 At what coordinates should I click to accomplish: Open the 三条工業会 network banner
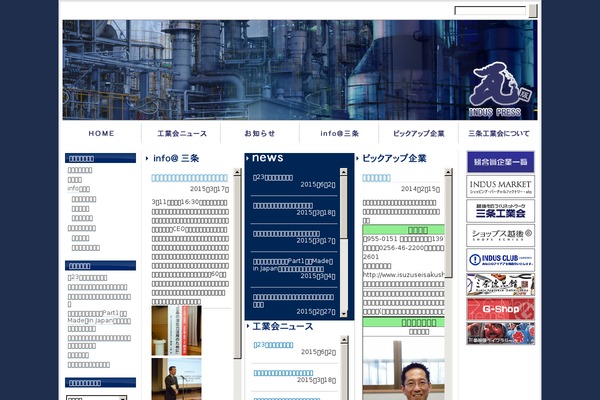[500, 211]
